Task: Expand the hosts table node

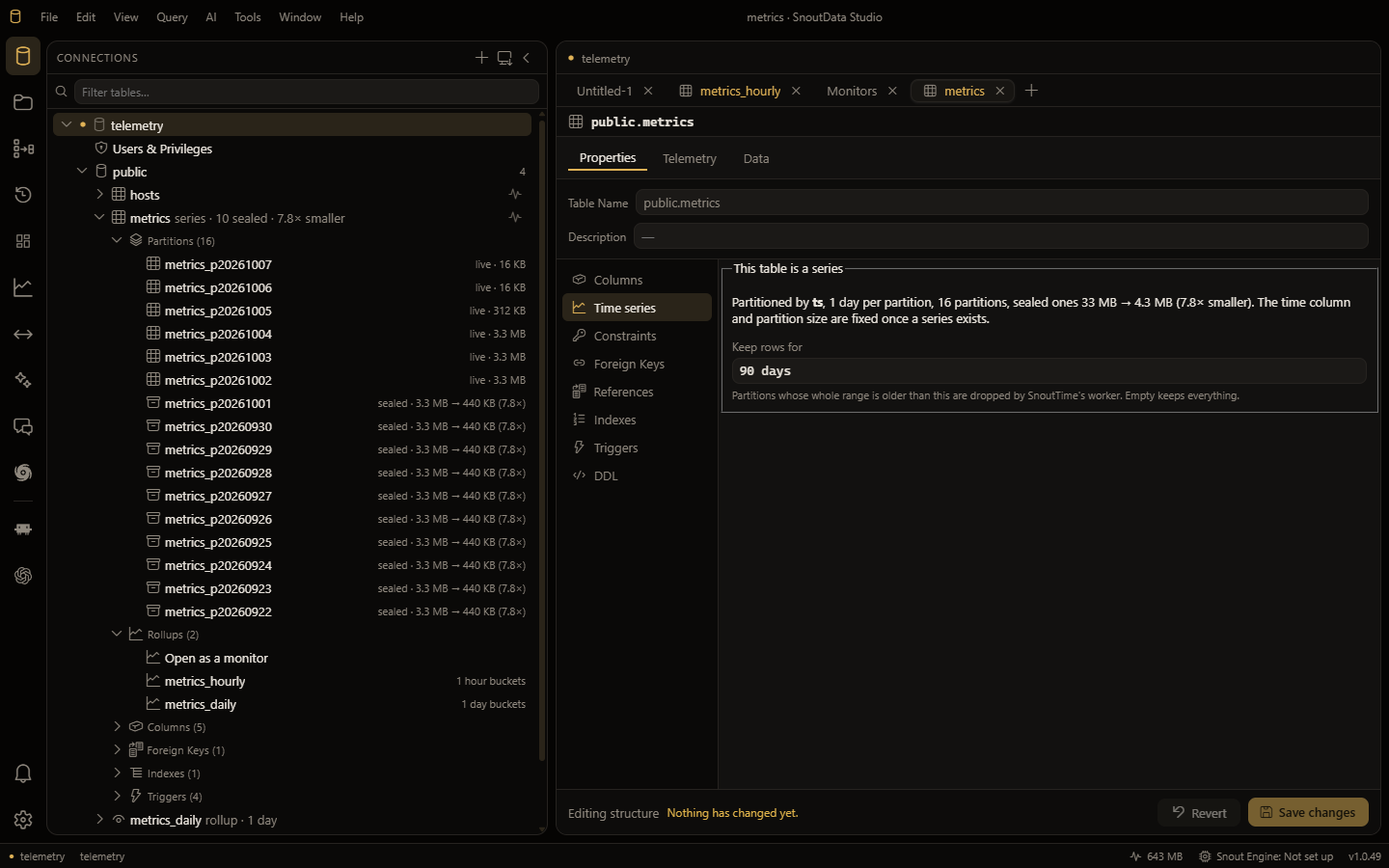Action: (x=99, y=194)
